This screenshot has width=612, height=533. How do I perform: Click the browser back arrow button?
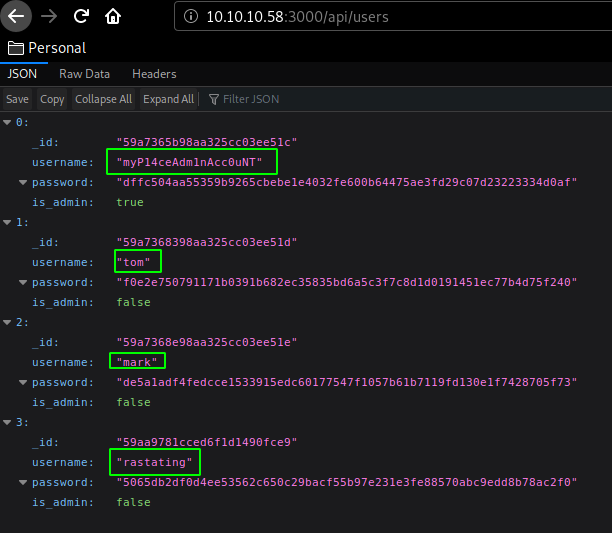tap(17, 17)
